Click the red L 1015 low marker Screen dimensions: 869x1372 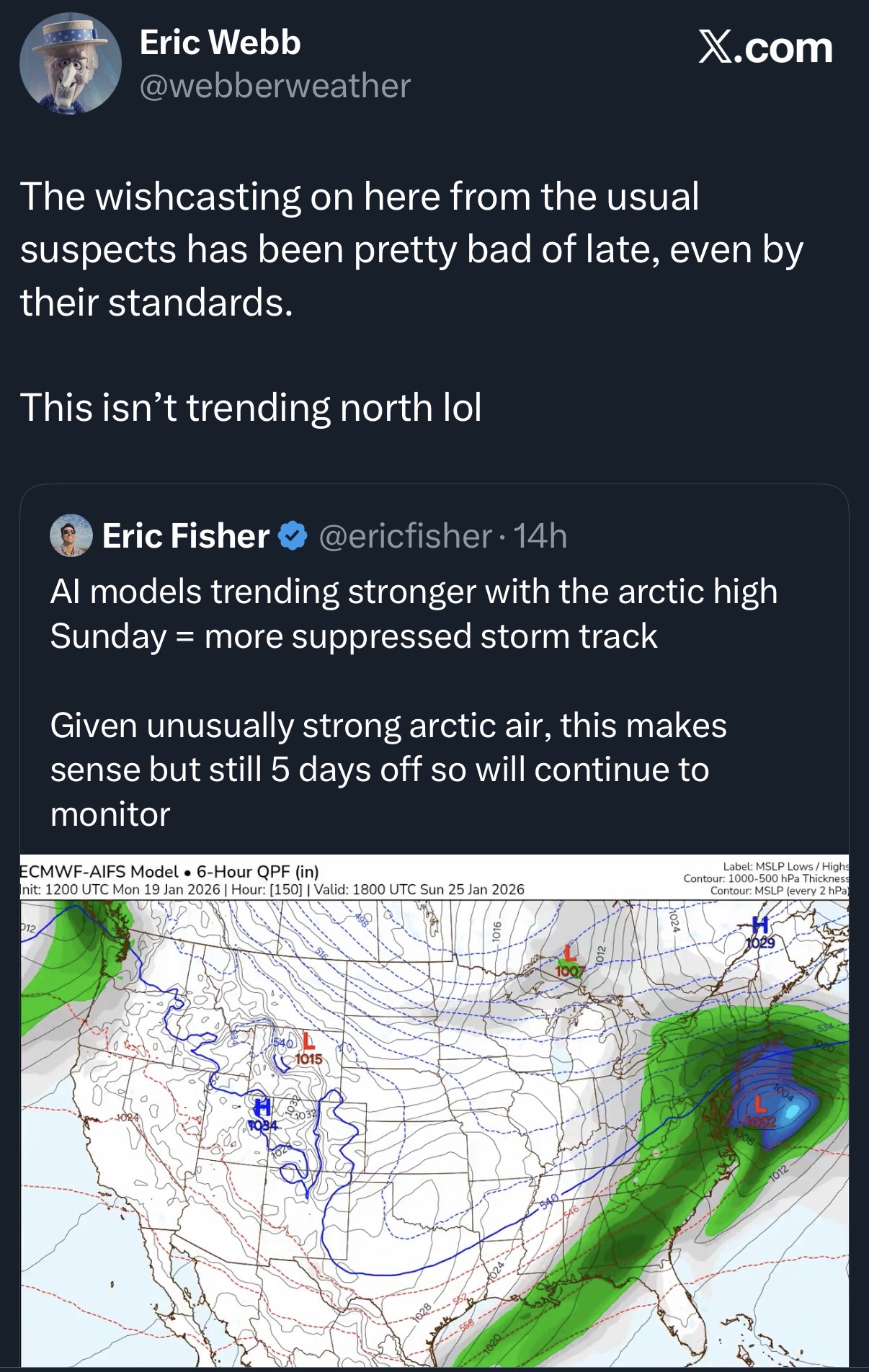click(x=309, y=1048)
